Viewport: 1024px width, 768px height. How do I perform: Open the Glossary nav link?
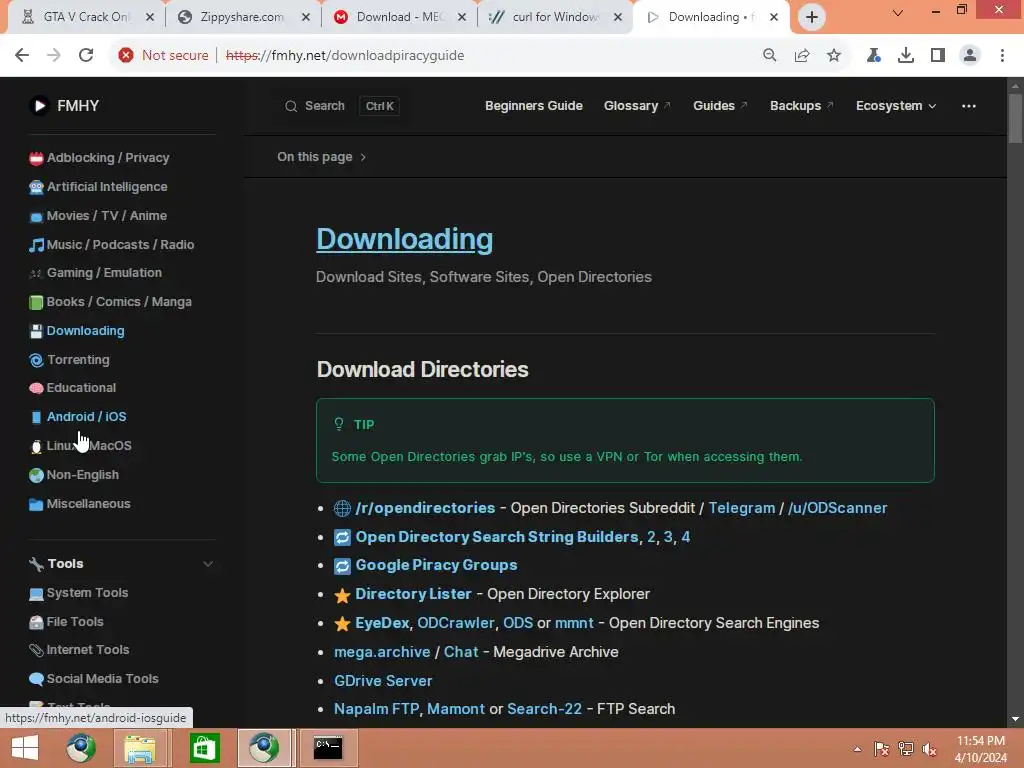pyautogui.click(x=637, y=106)
